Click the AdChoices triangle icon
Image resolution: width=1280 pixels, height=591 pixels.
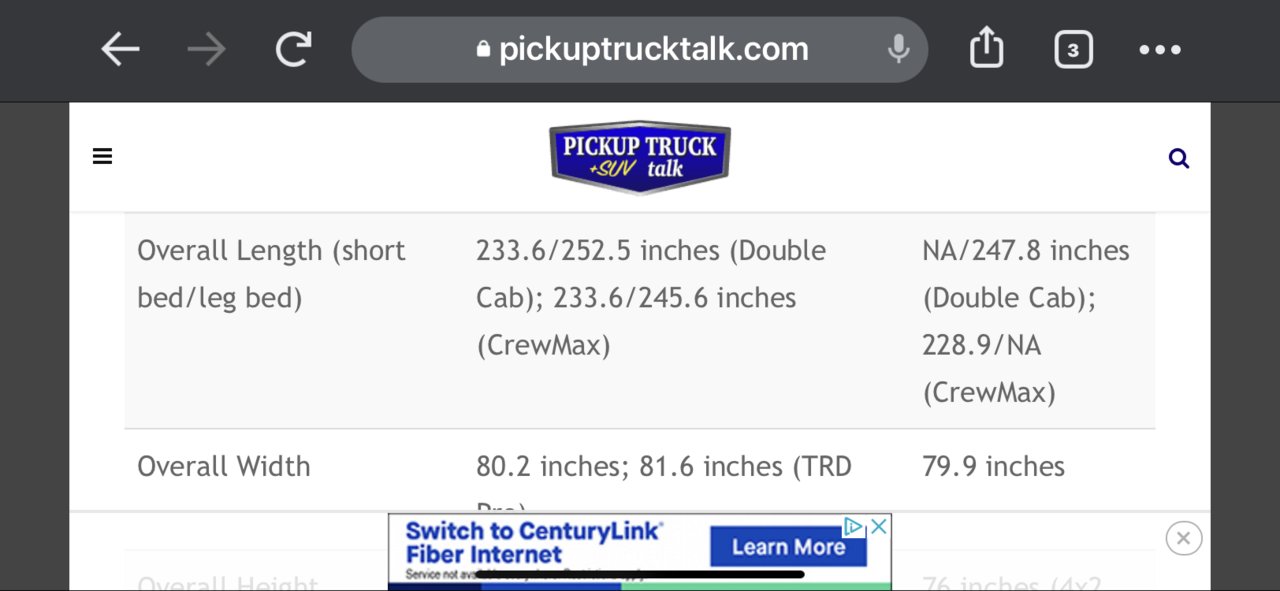point(853,526)
